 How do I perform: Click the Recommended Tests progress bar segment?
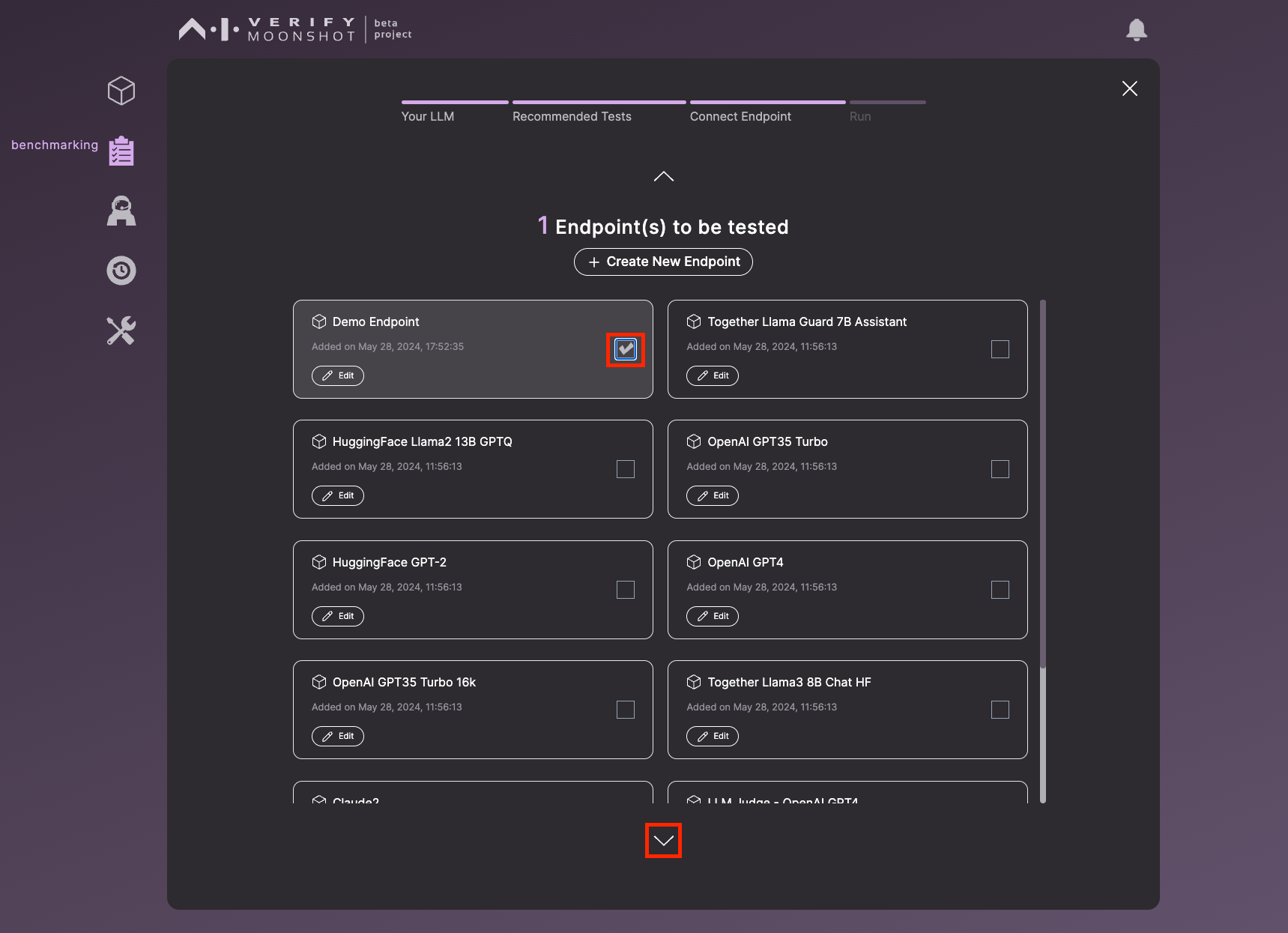tap(599, 102)
